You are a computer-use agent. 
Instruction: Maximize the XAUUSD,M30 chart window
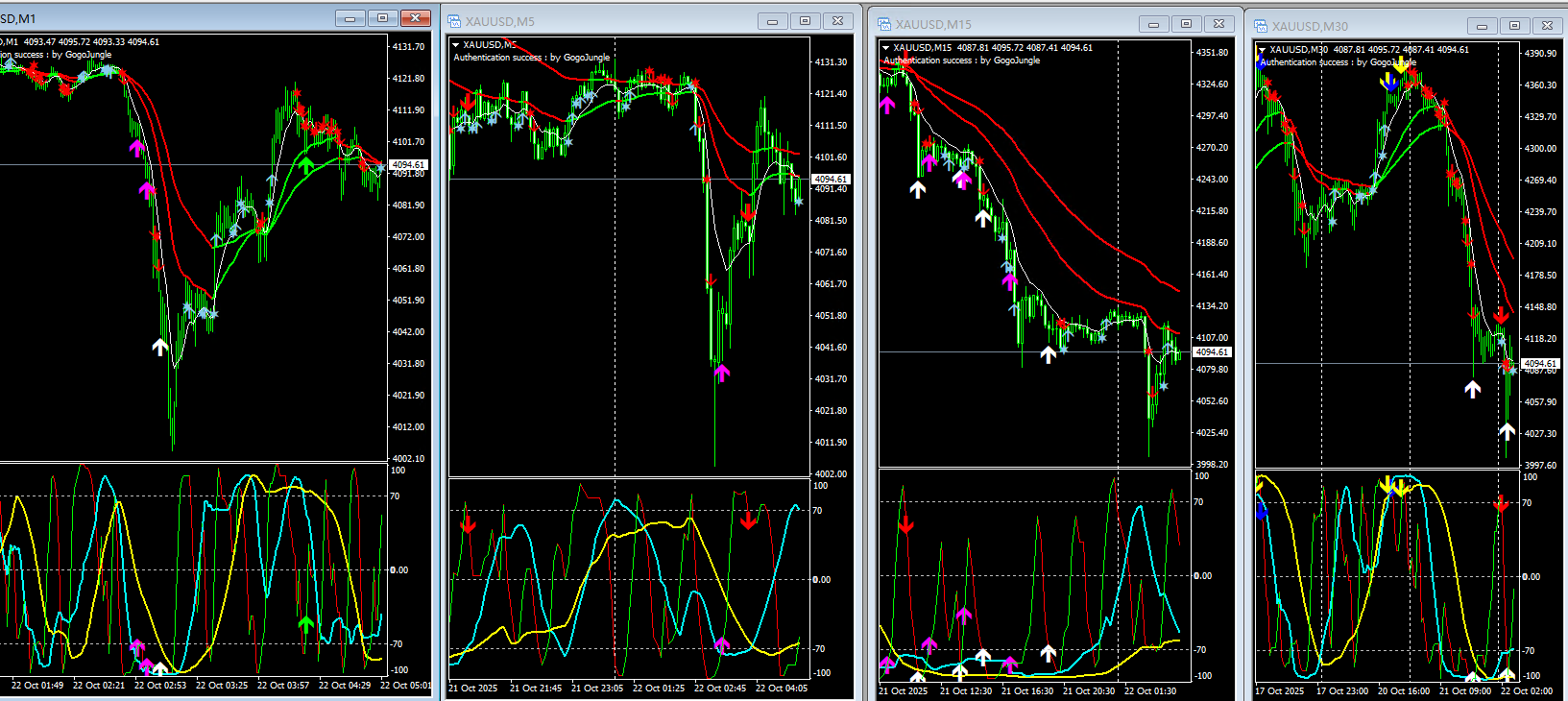1514,26
